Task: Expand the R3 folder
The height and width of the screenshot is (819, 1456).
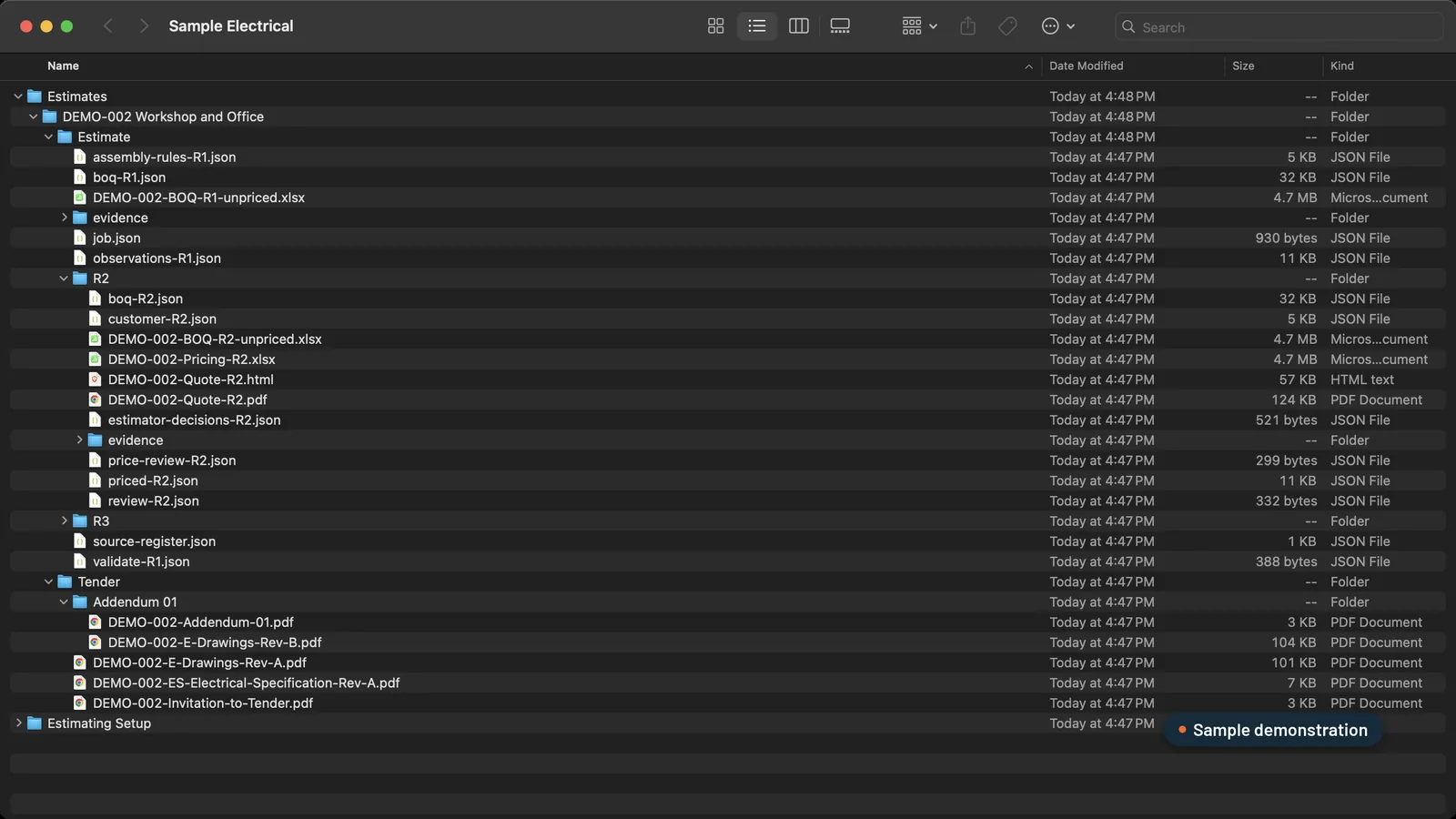Action: click(64, 521)
